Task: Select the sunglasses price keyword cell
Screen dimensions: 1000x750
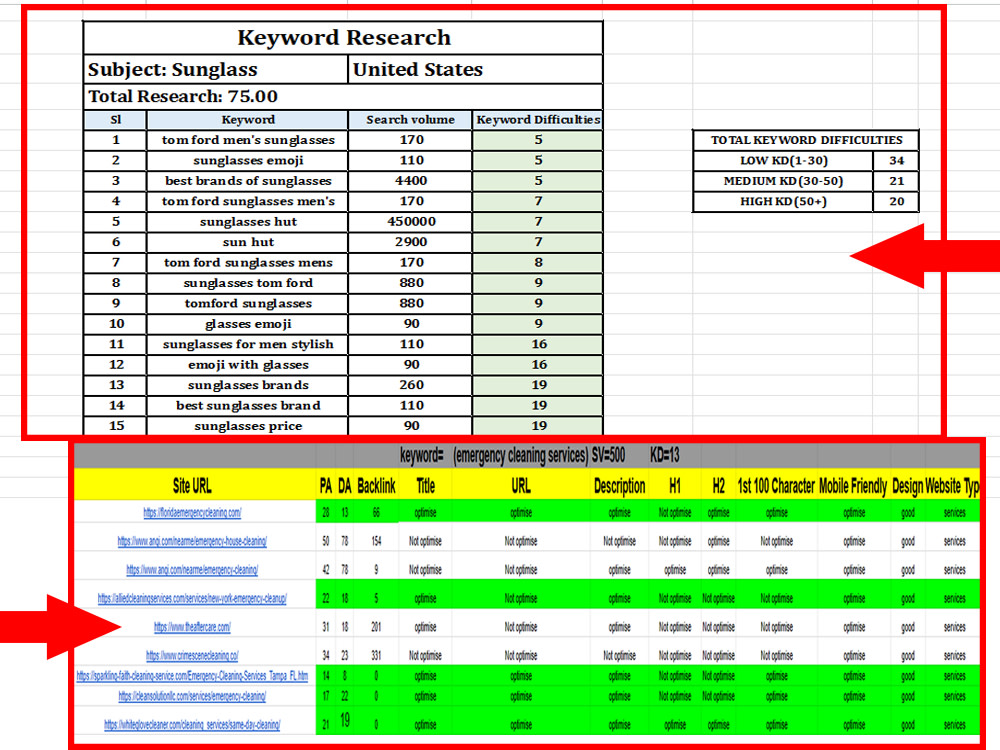Action: pos(248,426)
